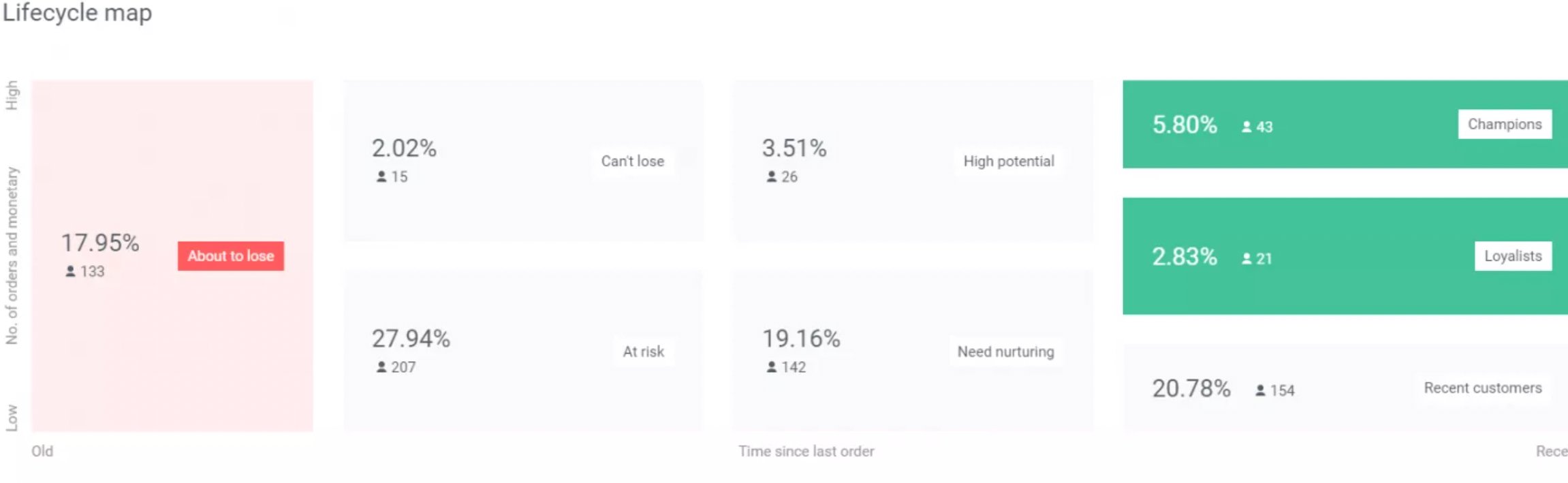
Task: Open the Champions segment label
Action: tap(1505, 124)
